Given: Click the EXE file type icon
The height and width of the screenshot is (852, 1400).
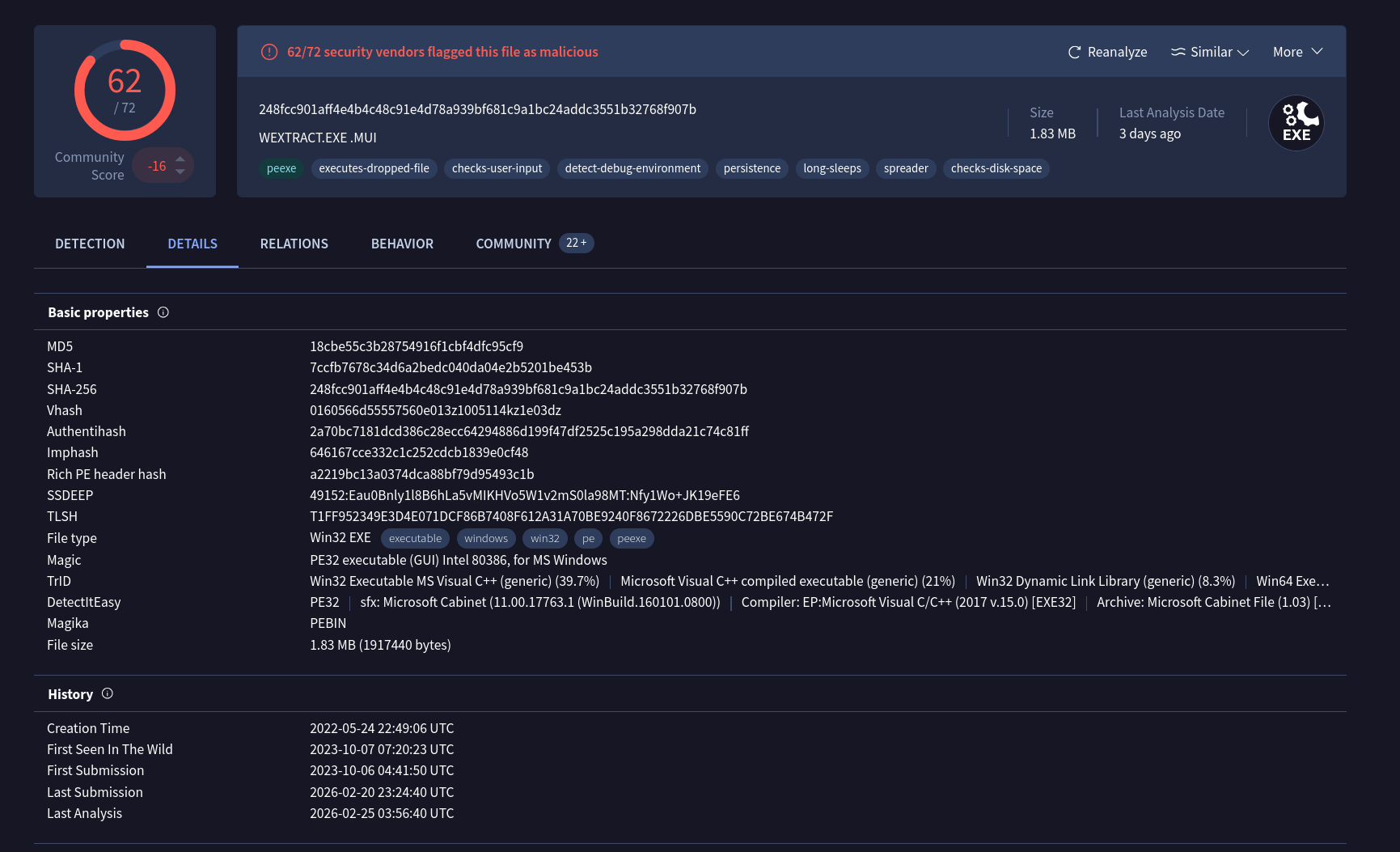Looking at the screenshot, I should click(1296, 122).
